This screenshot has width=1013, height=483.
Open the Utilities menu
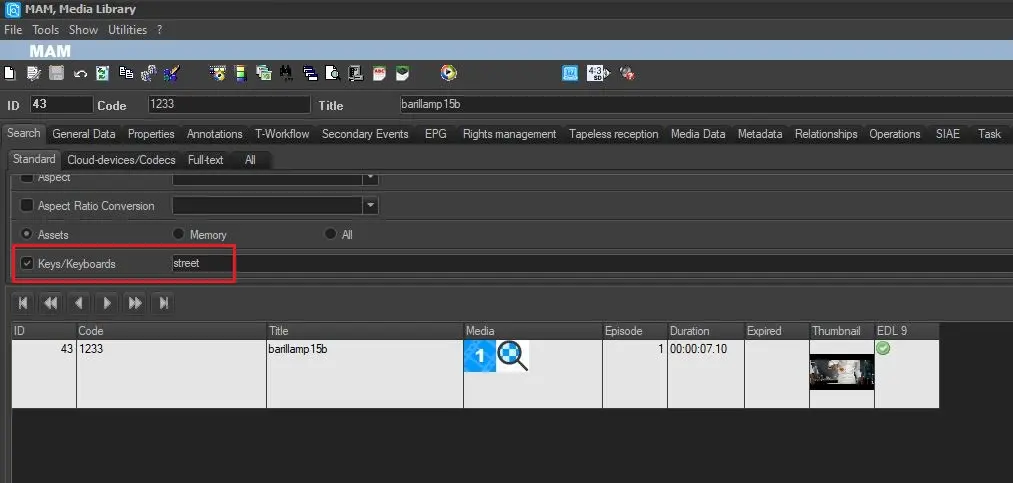point(127,30)
